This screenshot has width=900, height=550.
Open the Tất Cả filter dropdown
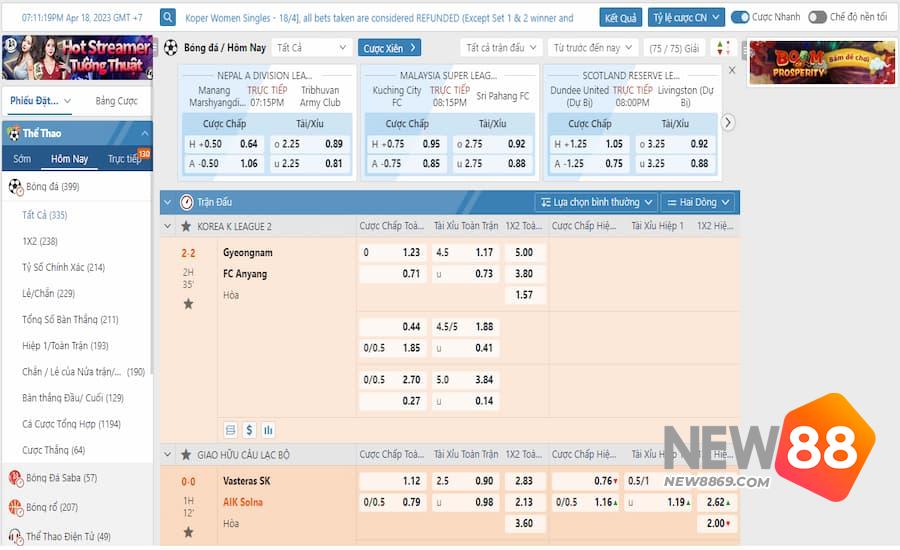[x=312, y=48]
